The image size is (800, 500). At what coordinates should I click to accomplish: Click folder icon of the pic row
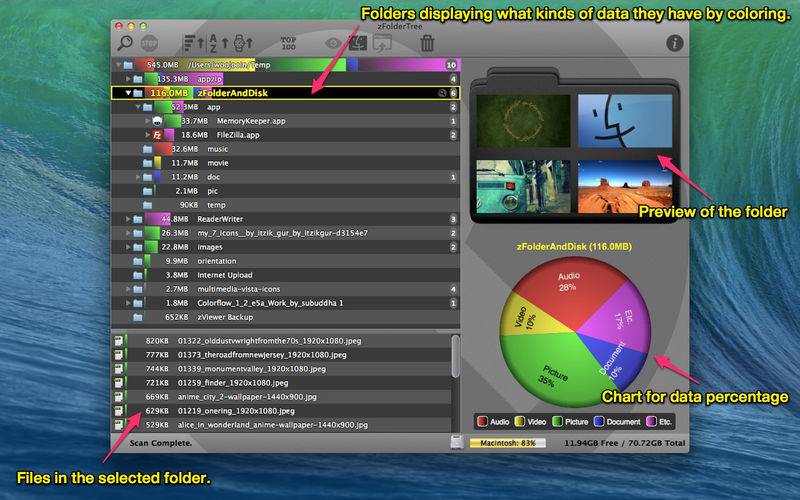147,191
